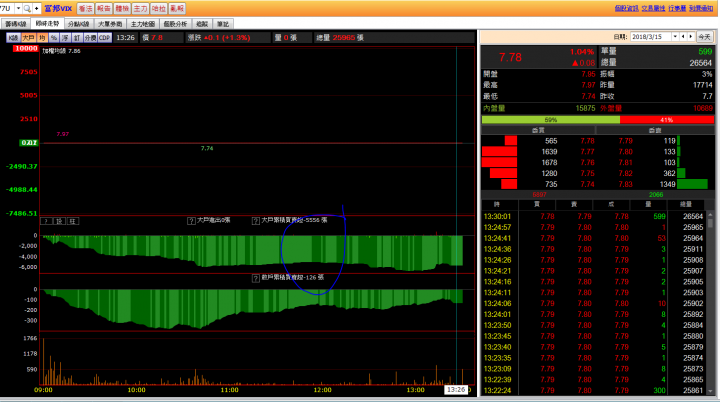This screenshot has width=720, height=402.
Task: Click the 13:30:01 trade row
Action: (593, 216)
